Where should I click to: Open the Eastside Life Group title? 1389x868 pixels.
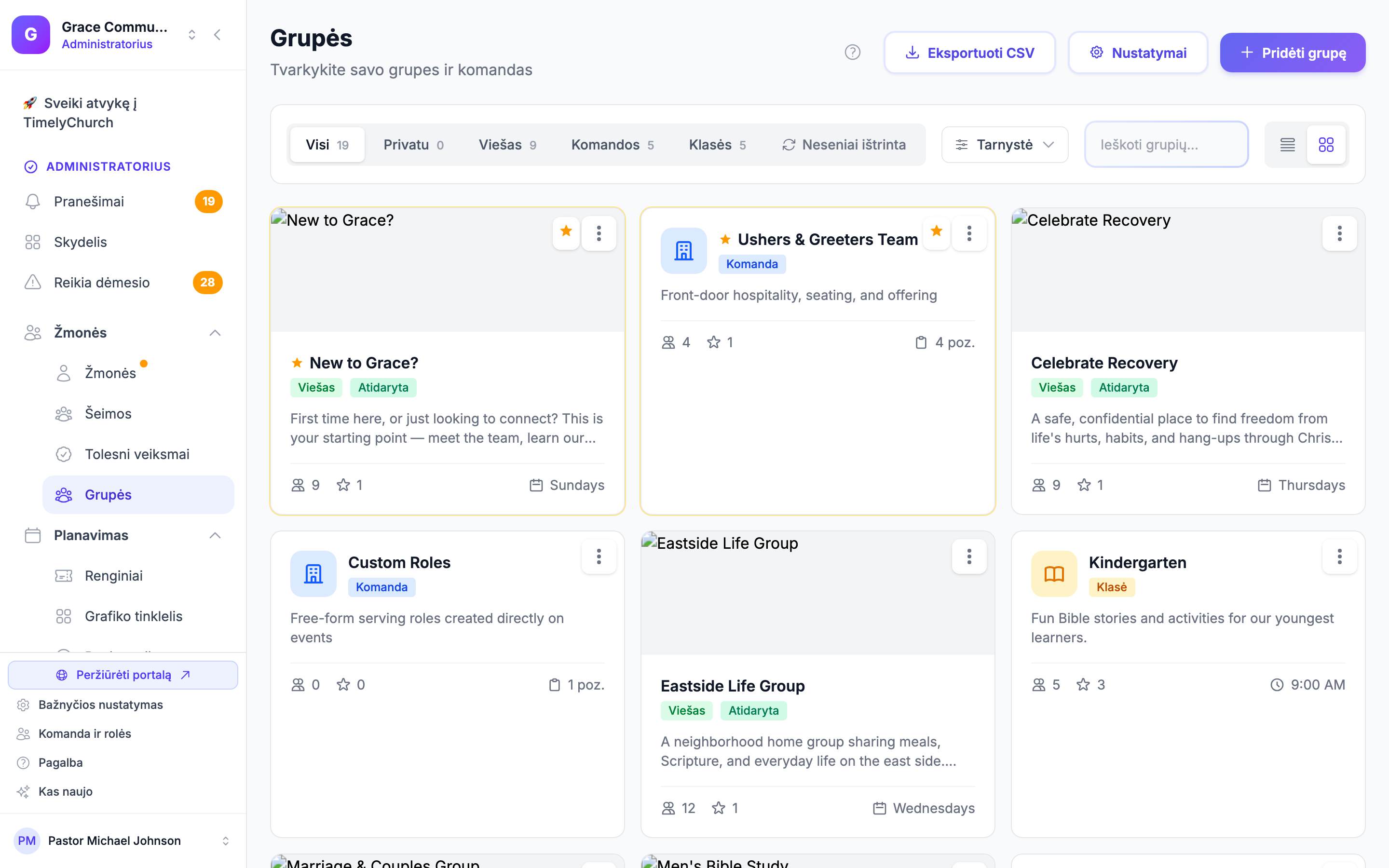733,686
